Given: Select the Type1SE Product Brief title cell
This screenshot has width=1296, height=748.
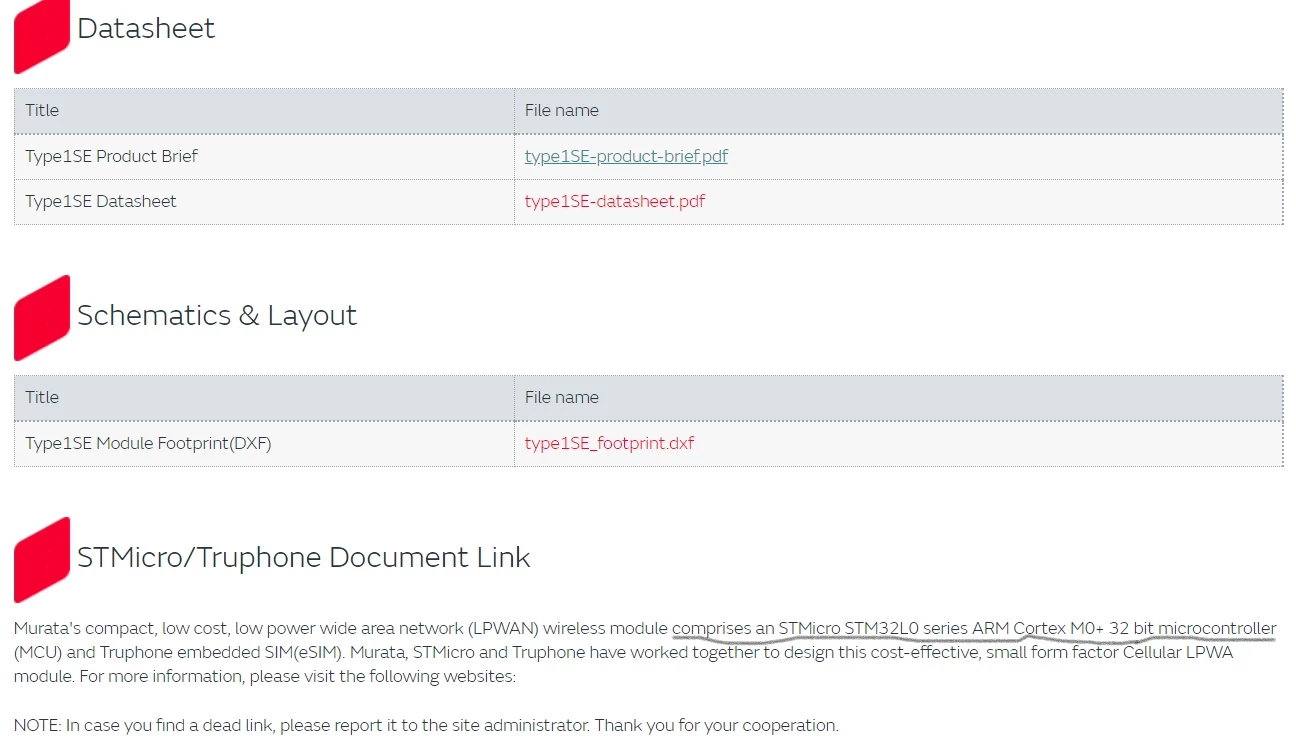Looking at the screenshot, I should tap(264, 156).
